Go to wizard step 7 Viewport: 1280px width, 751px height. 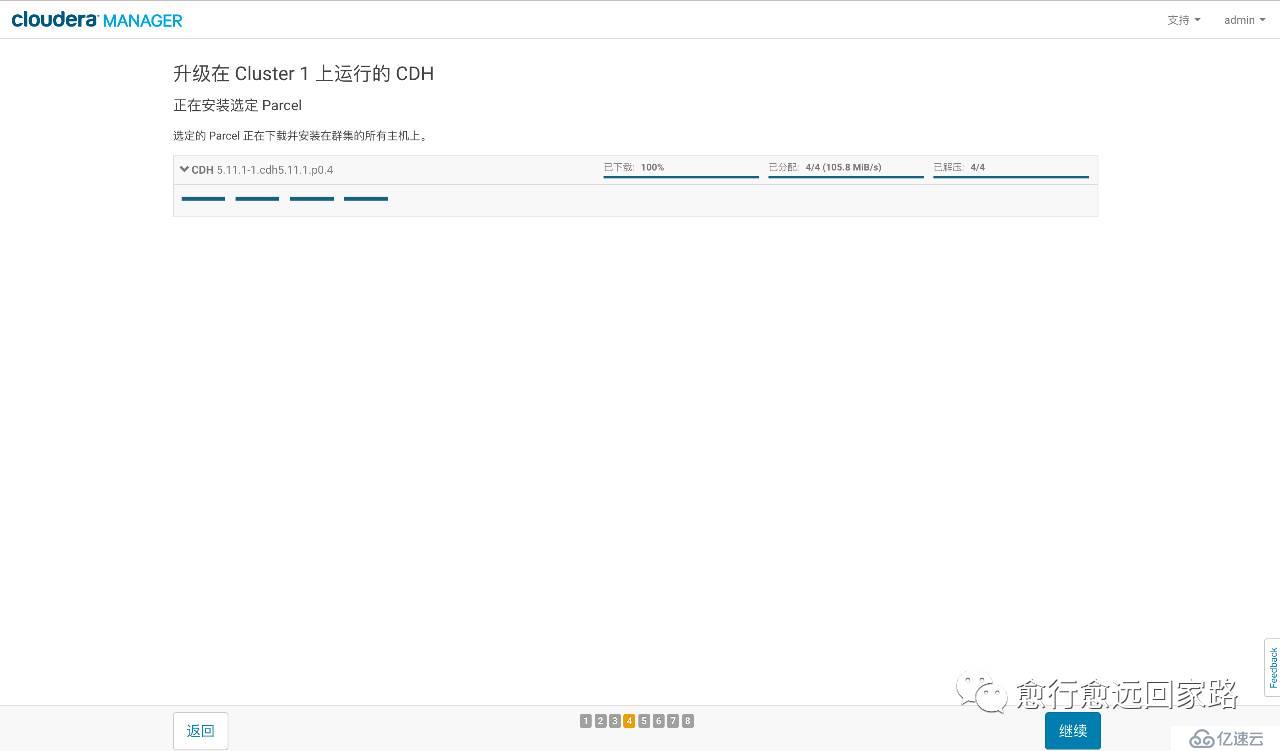[x=673, y=721]
